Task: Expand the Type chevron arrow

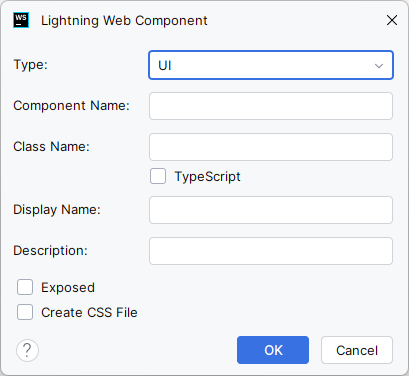Action: [379, 66]
